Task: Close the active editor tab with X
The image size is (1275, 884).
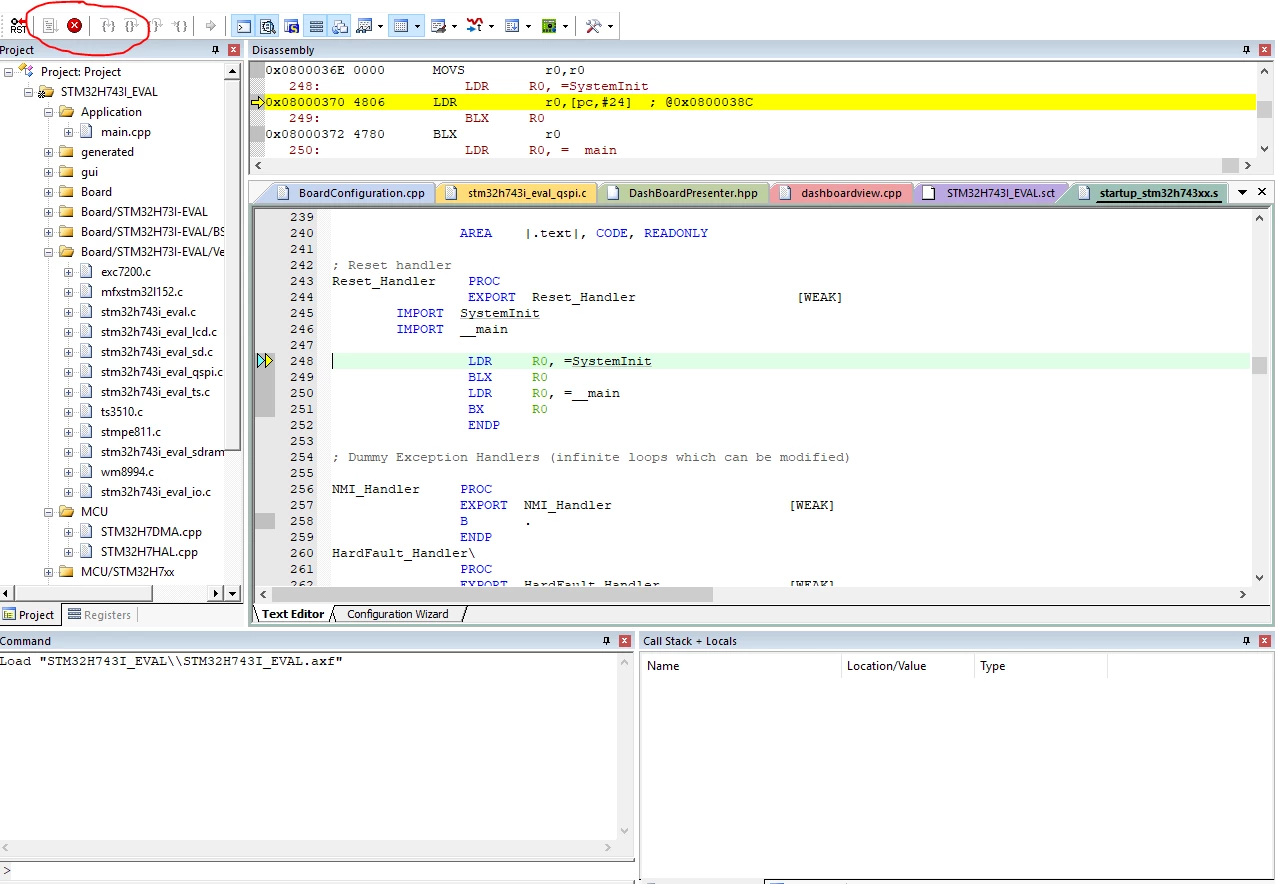Action: pos(1262,192)
